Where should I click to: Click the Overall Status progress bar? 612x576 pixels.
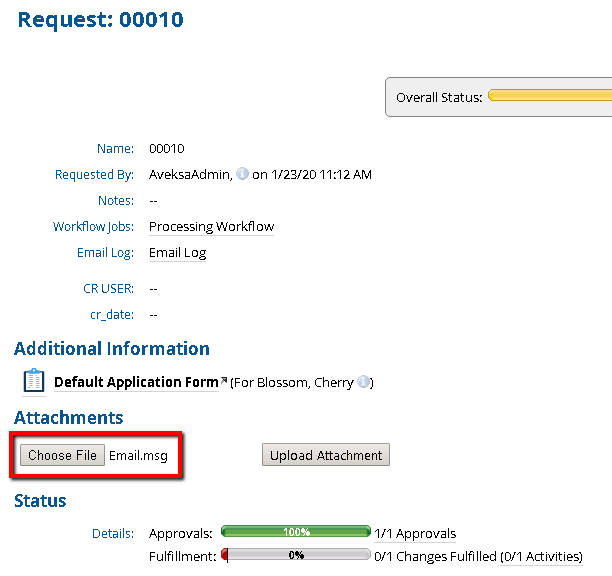(x=549, y=97)
